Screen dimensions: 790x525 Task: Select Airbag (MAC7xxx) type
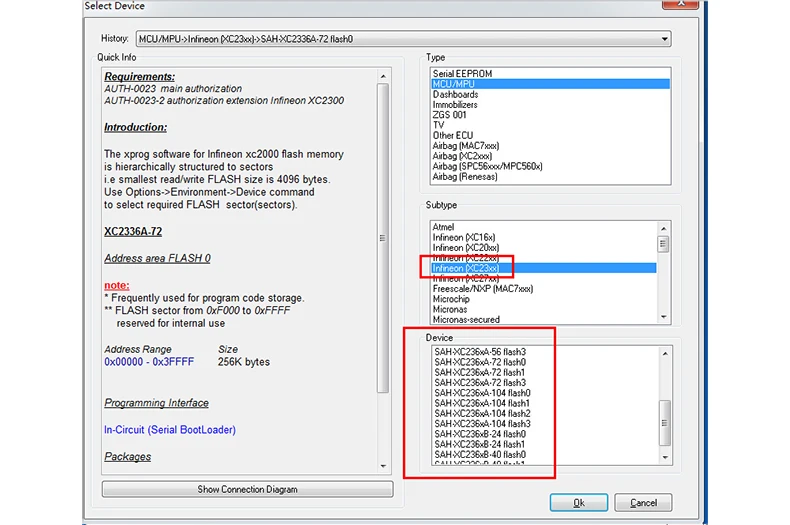pos(550,146)
